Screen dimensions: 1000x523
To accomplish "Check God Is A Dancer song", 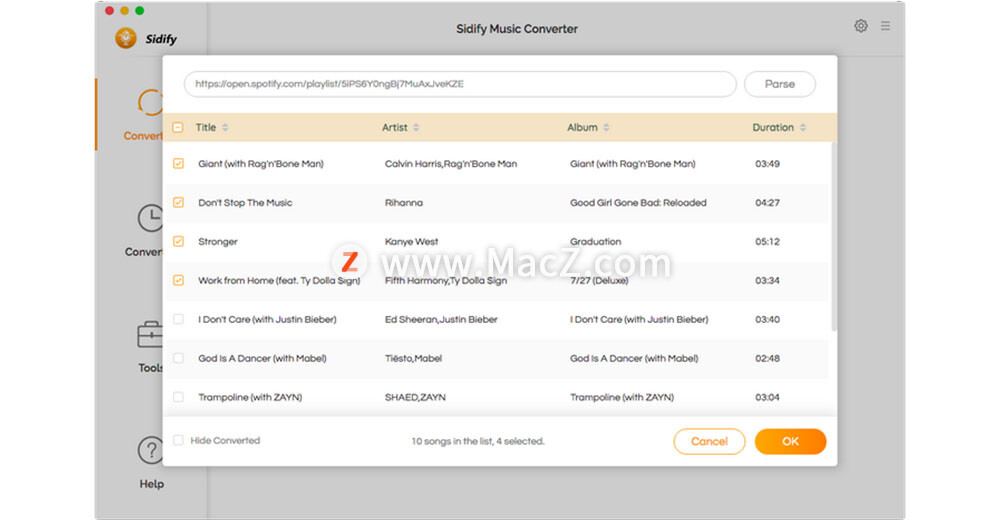I will click(x=178, y=358).
